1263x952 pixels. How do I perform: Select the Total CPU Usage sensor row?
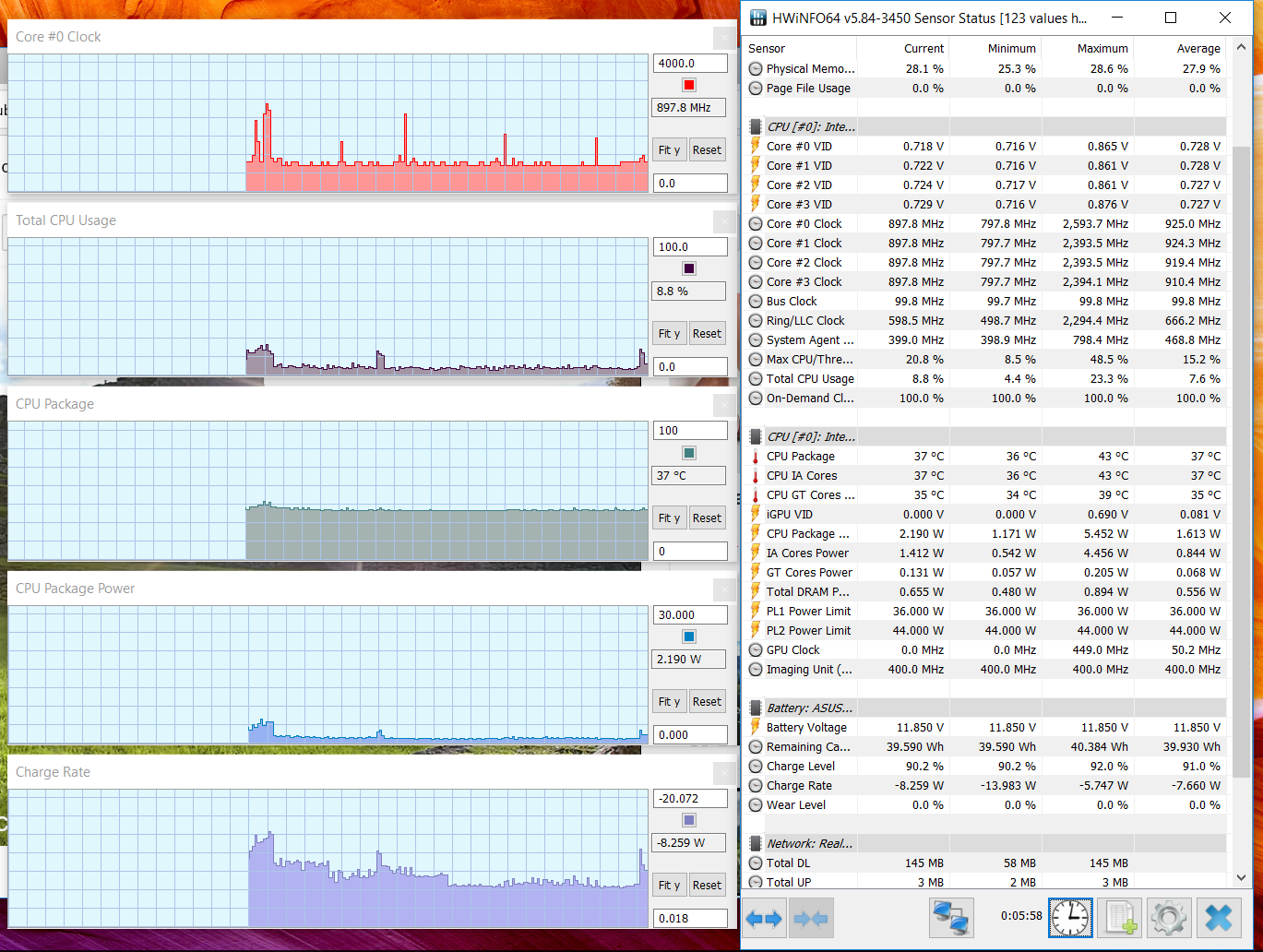point(985,378)
